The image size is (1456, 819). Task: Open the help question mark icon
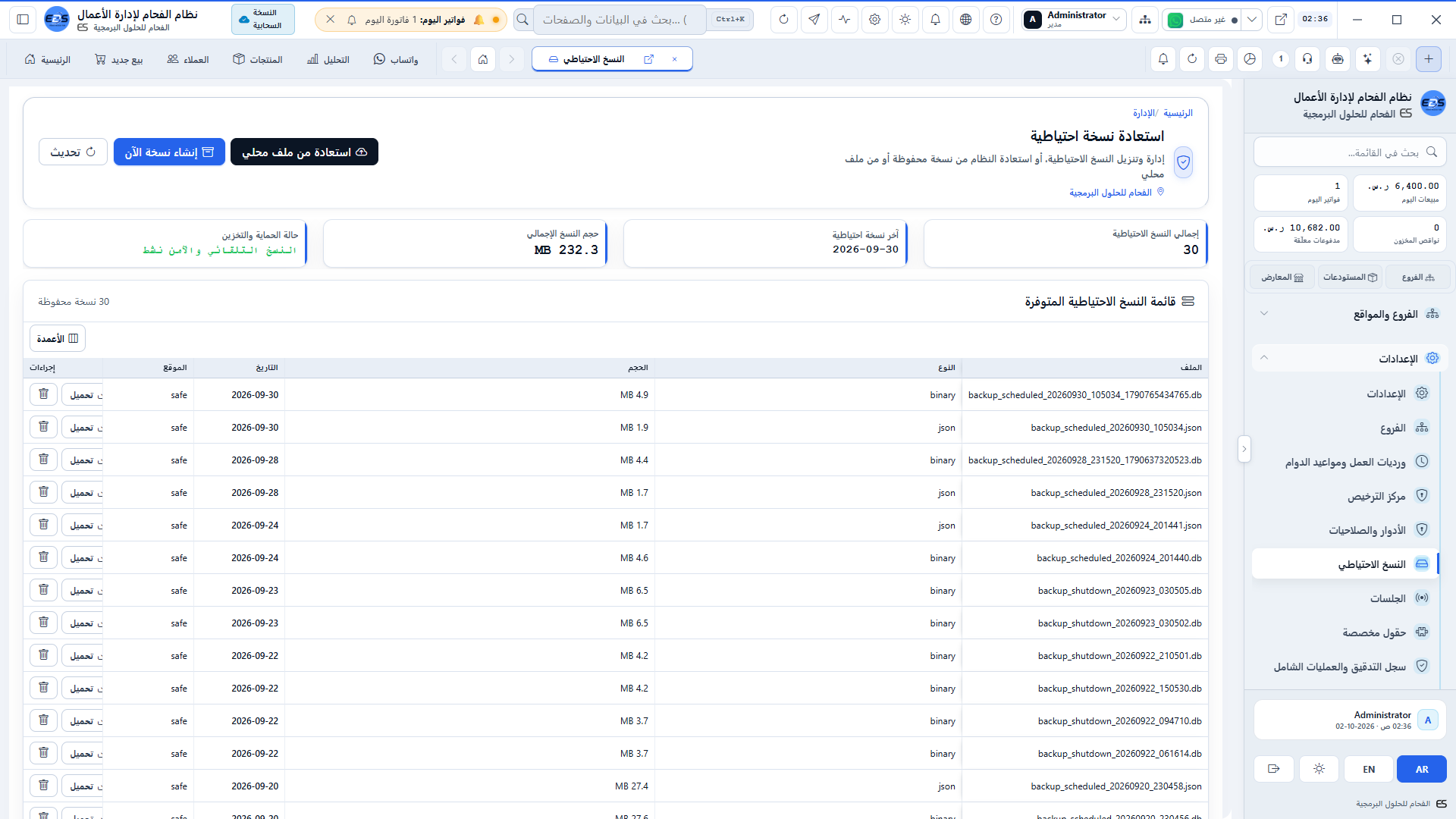[x=996, y=20]
